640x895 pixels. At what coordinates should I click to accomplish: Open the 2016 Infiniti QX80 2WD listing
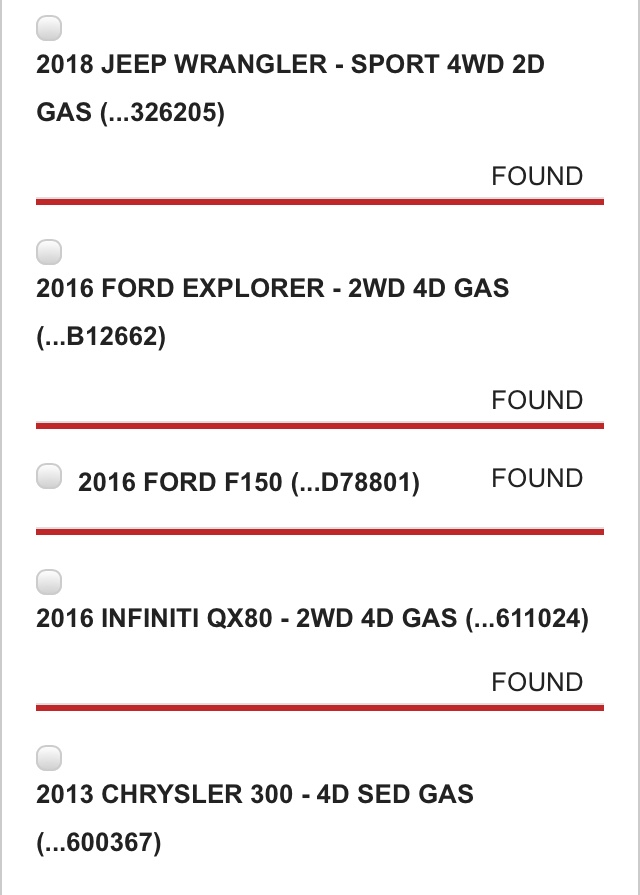312,618
